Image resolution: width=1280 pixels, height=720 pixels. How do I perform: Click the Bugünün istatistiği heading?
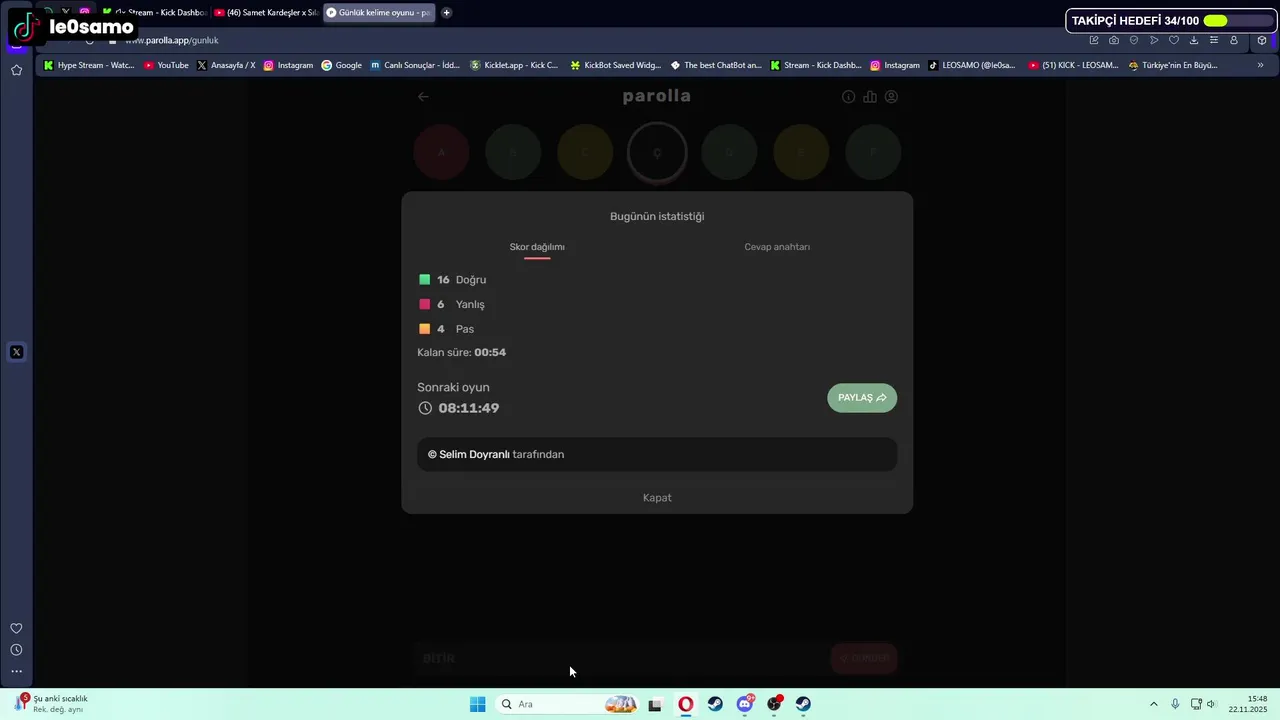657,216
